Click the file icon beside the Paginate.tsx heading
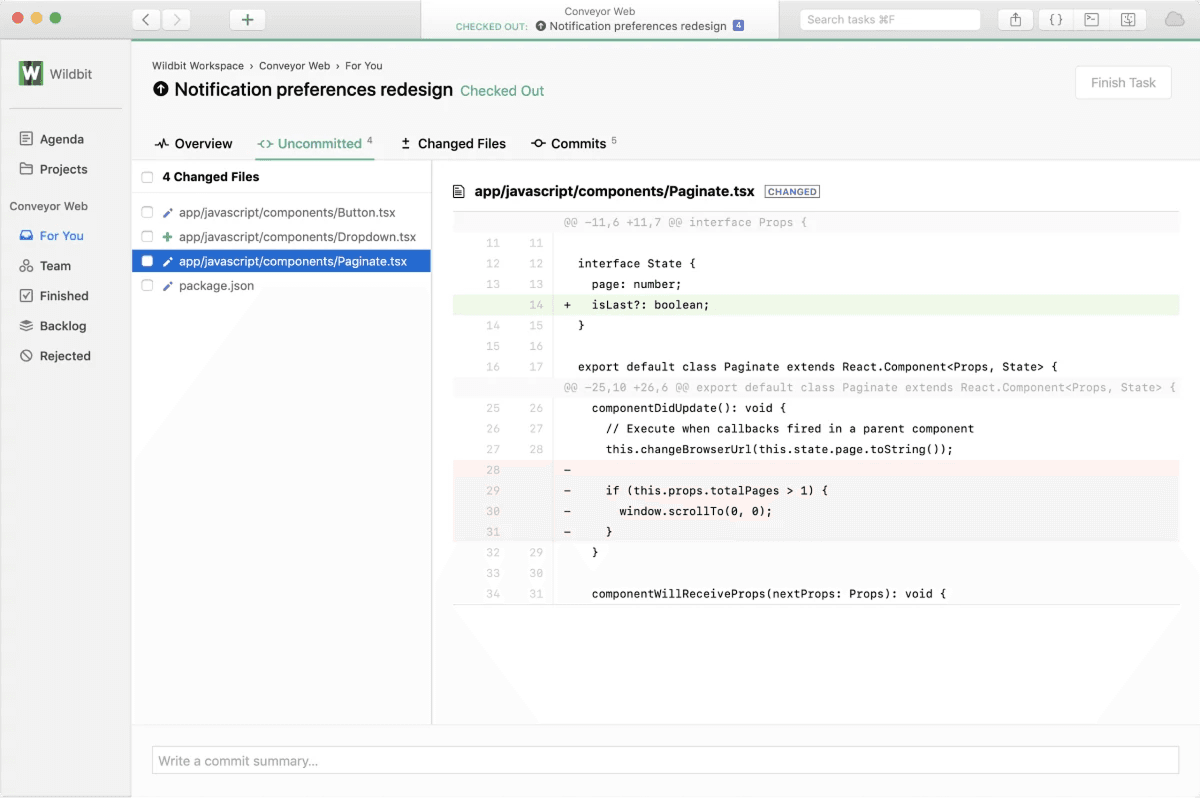The height and width of the screenshot is (798, 1200). (460, 191)
